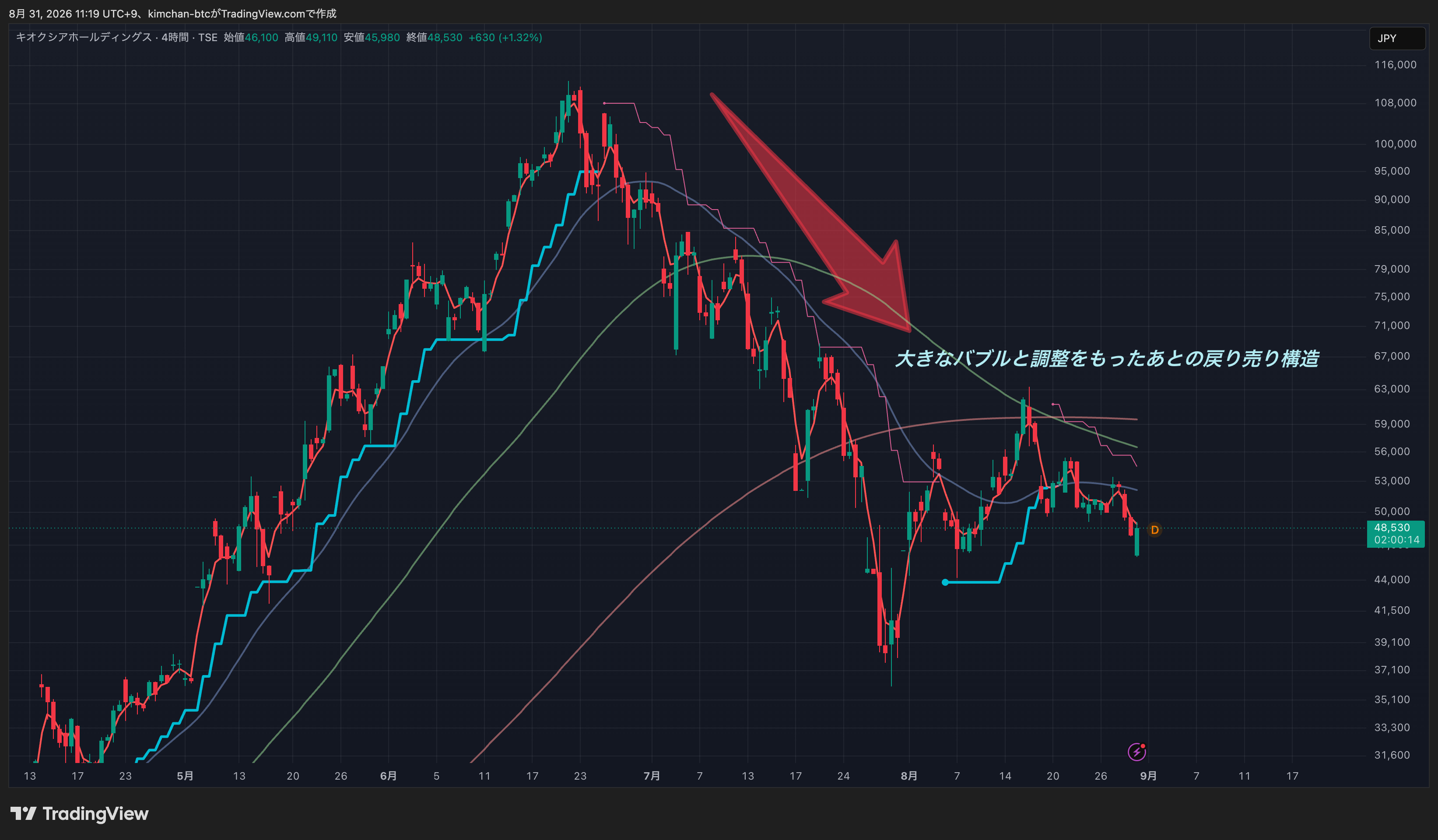This screenshot has width=1438, height=840.
Task: Click the 59,000 price axis label
Action: [1392, 424]
